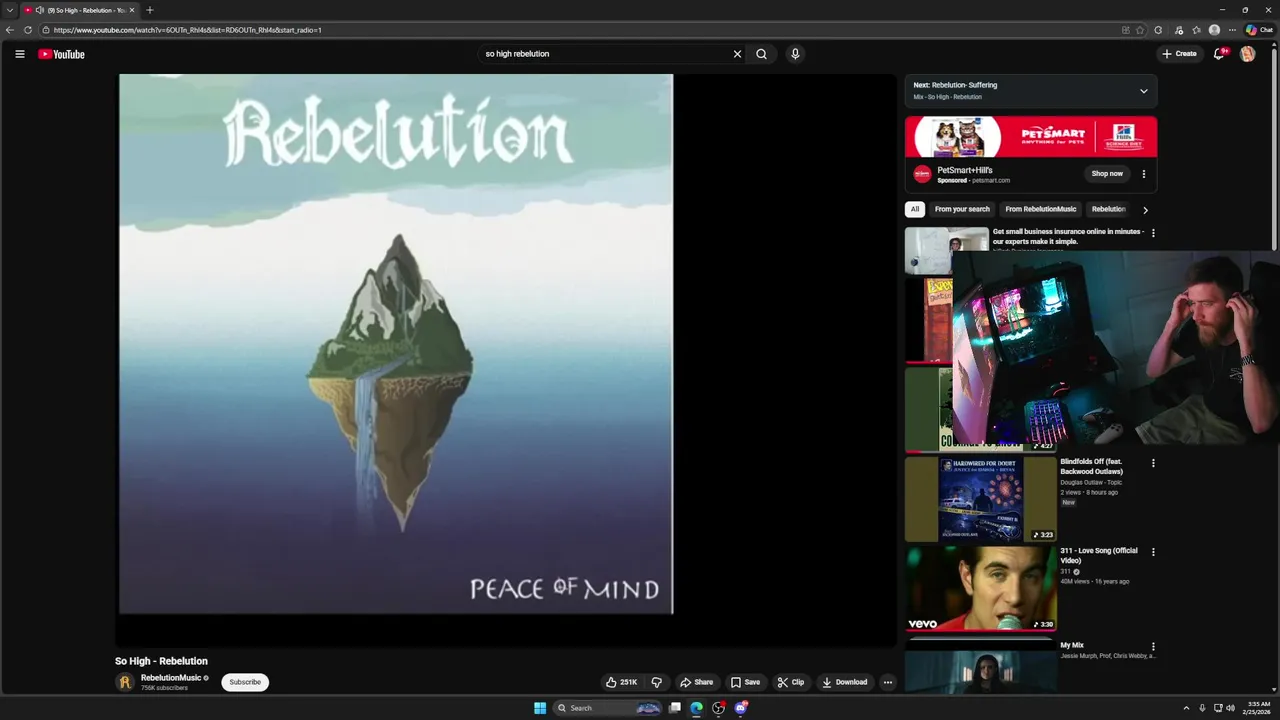Open browser settings and more ellipsis
The width and height of the screenshot is (1280, 720).
coord(1231,30)
